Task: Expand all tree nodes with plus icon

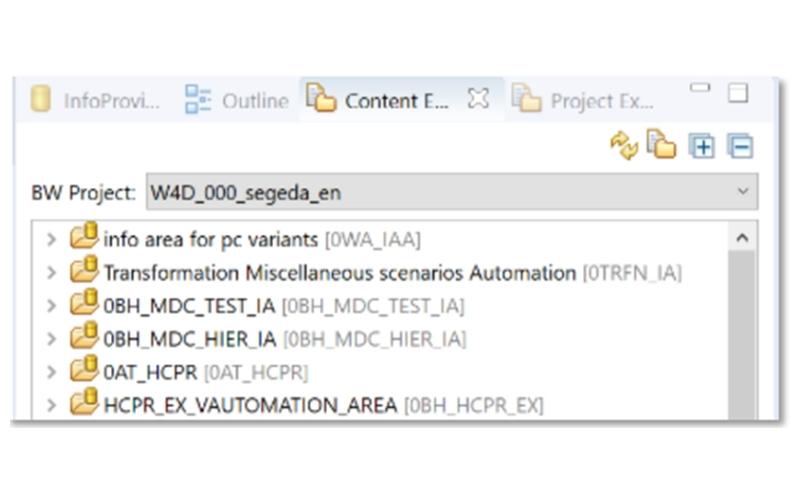Action: (702, 146)
